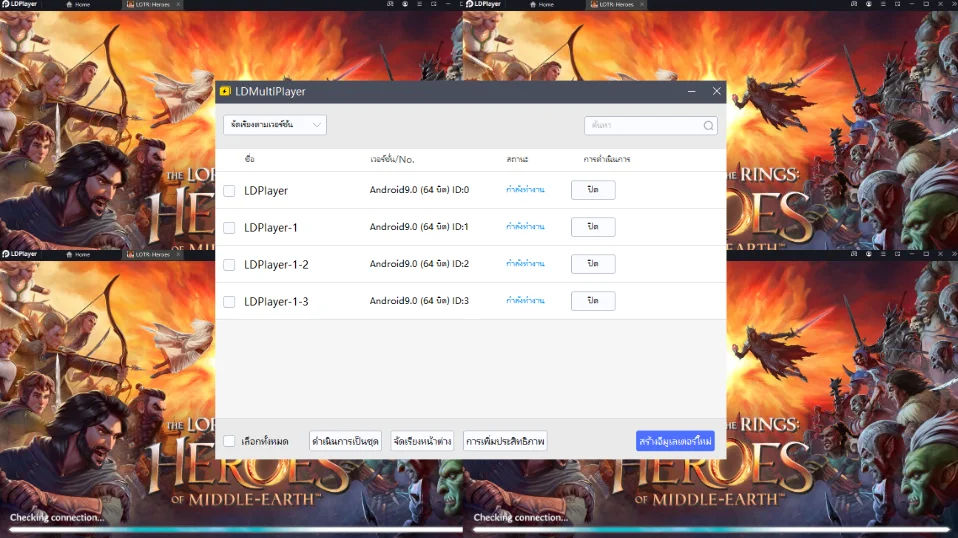Viewport: 958px width, 538px height.
Task: Click the connection progress bar in bottom-left window
Action: point(235,529)
